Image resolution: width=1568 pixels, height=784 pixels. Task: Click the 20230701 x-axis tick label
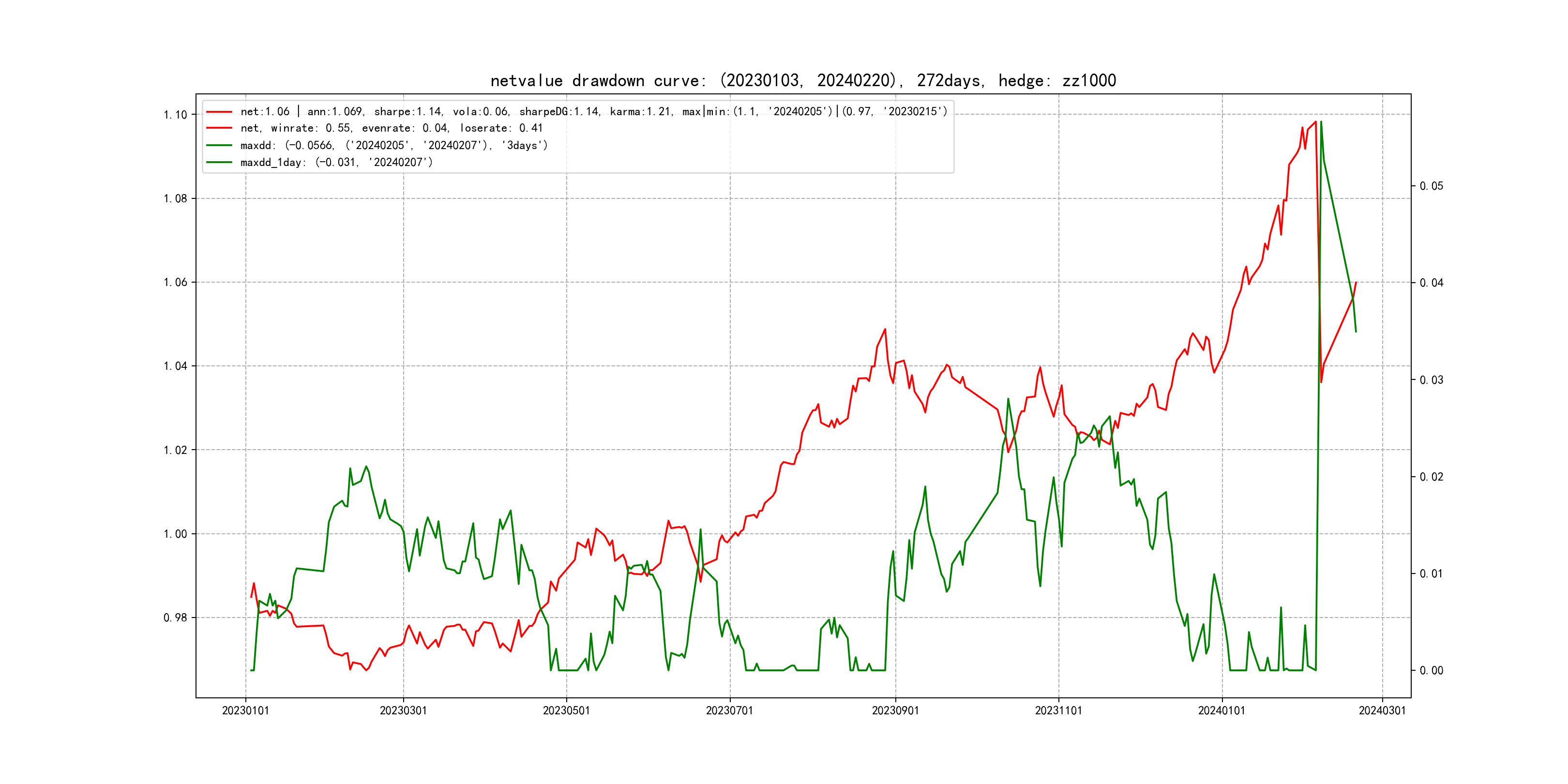[x=729, y=711]
